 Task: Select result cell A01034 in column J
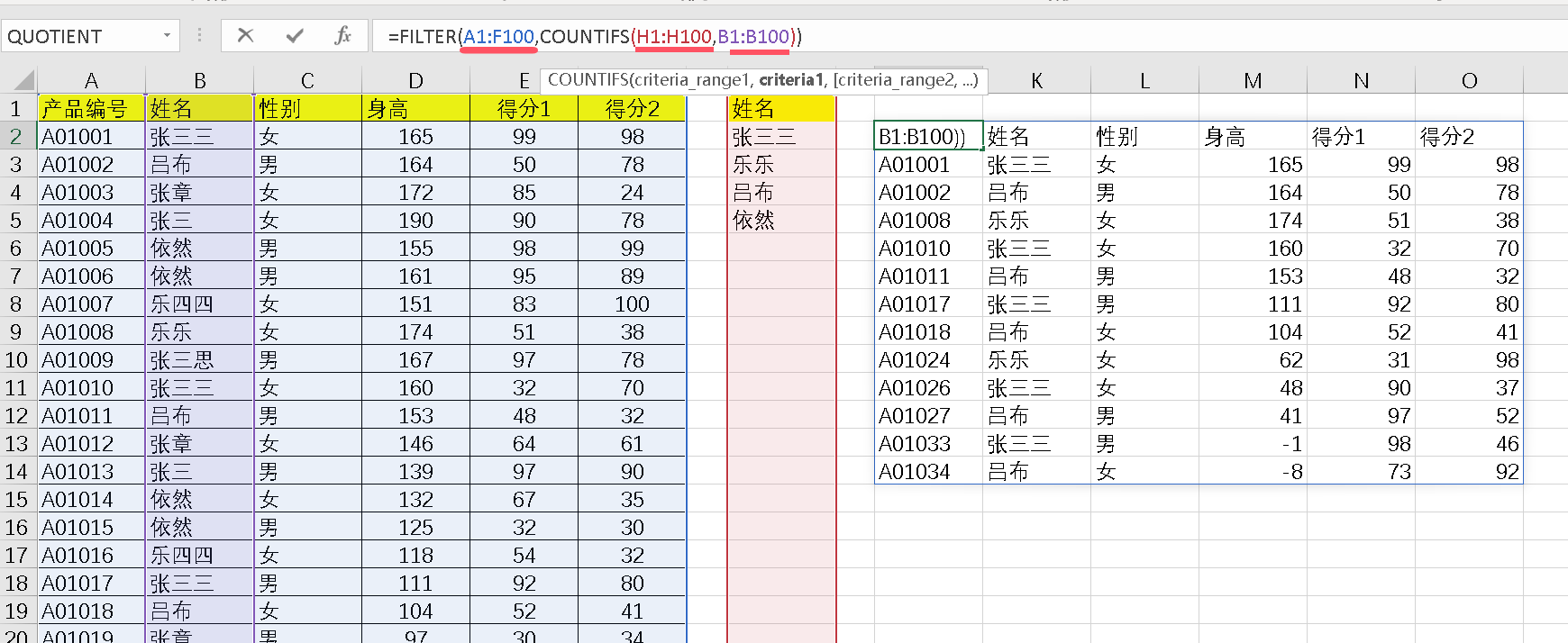[x=928, y=471]
